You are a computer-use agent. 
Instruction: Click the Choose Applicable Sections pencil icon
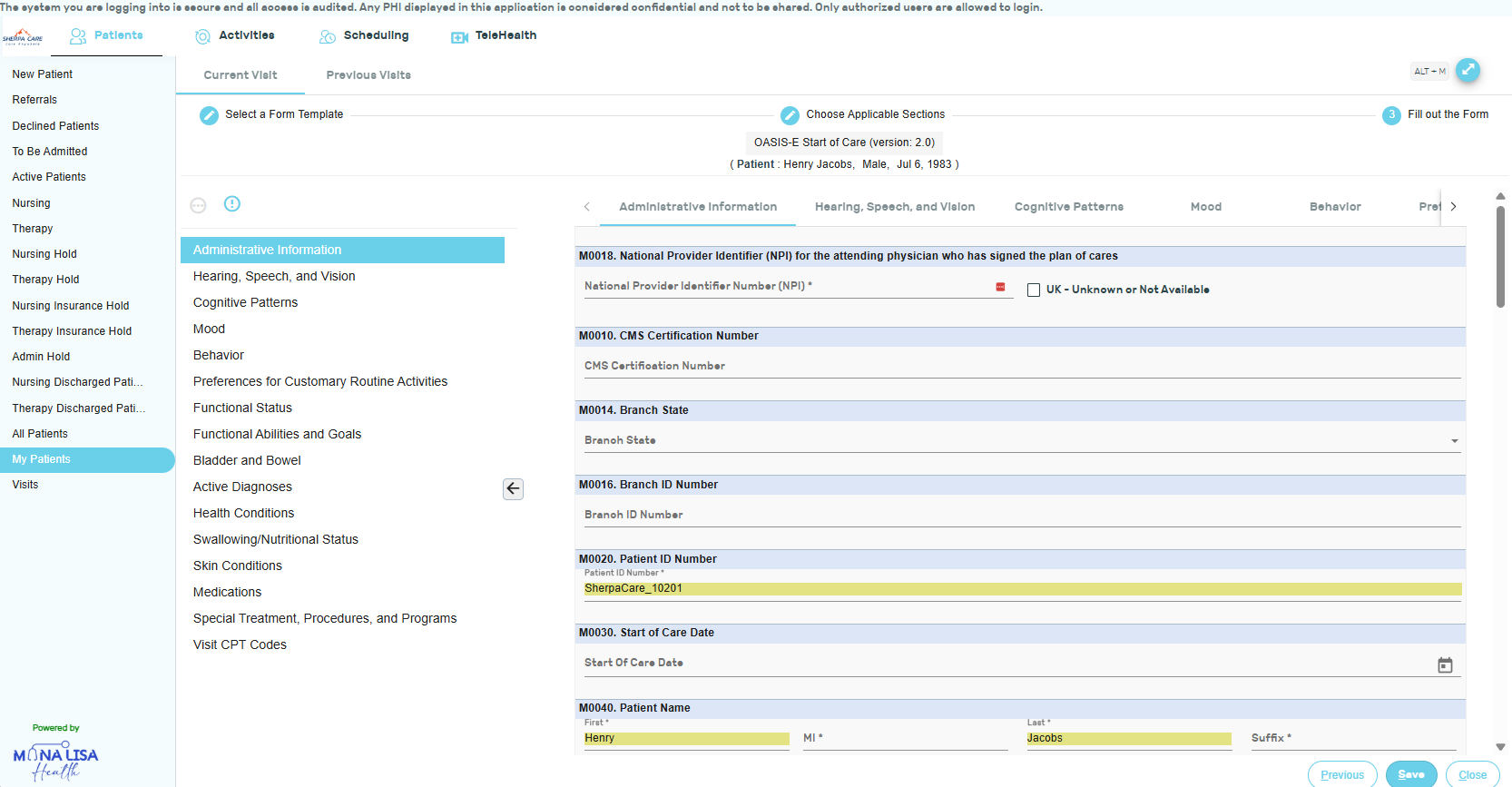coord(790,115)
